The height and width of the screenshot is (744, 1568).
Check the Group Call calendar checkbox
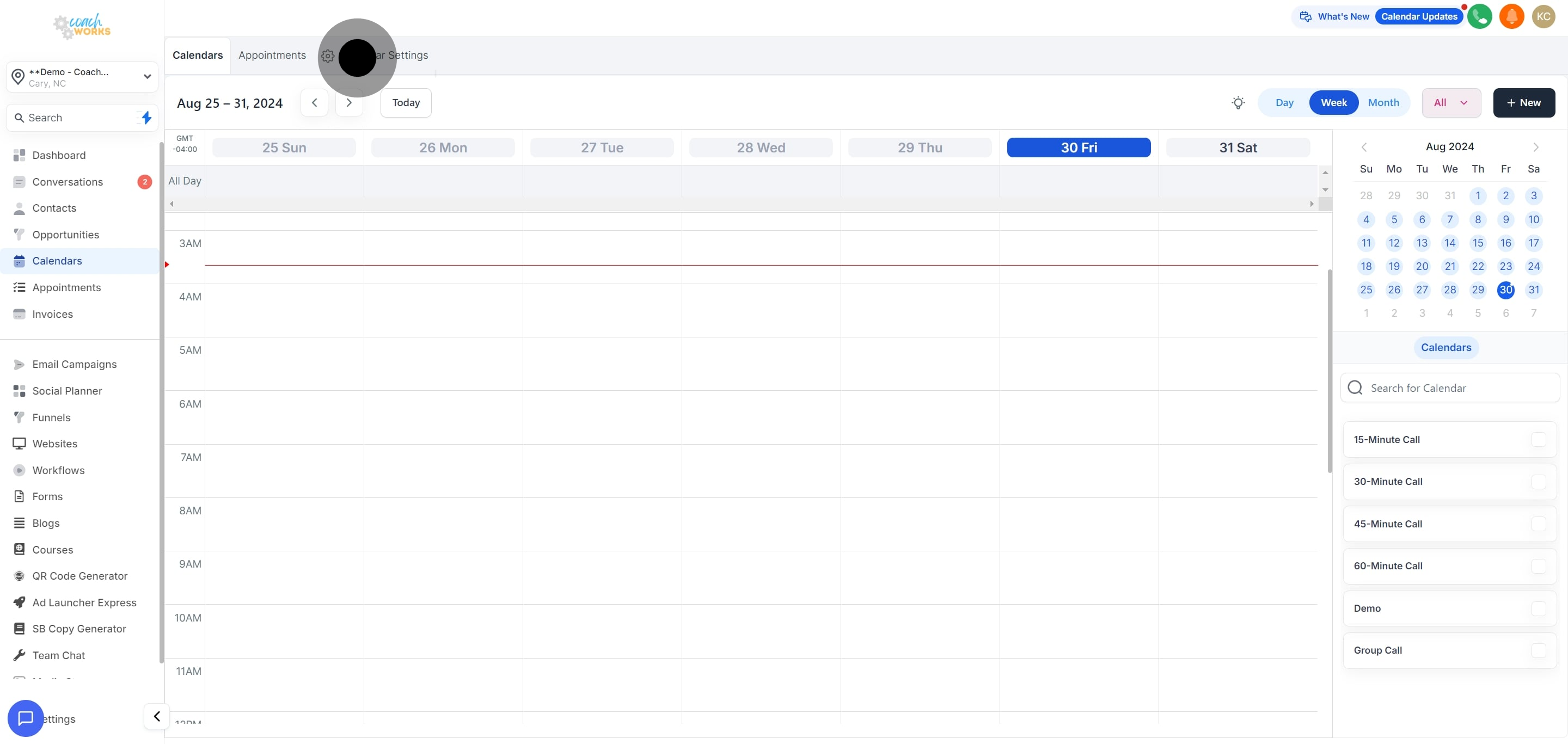[1539, 650]
